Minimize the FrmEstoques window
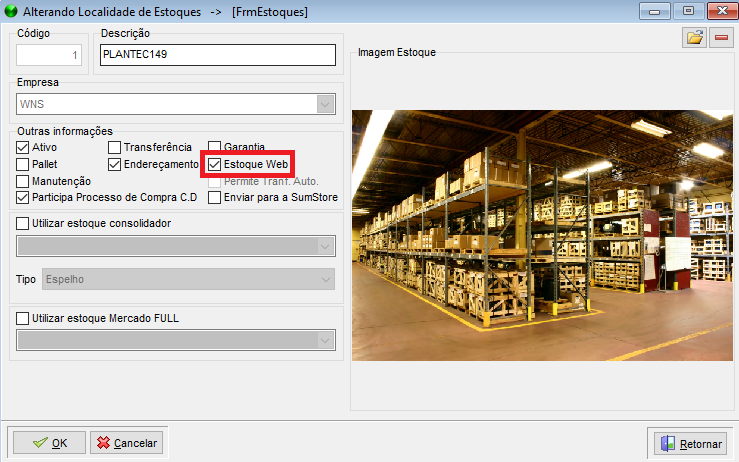Viewport: 739px width, 462px height. pos(654,11)
